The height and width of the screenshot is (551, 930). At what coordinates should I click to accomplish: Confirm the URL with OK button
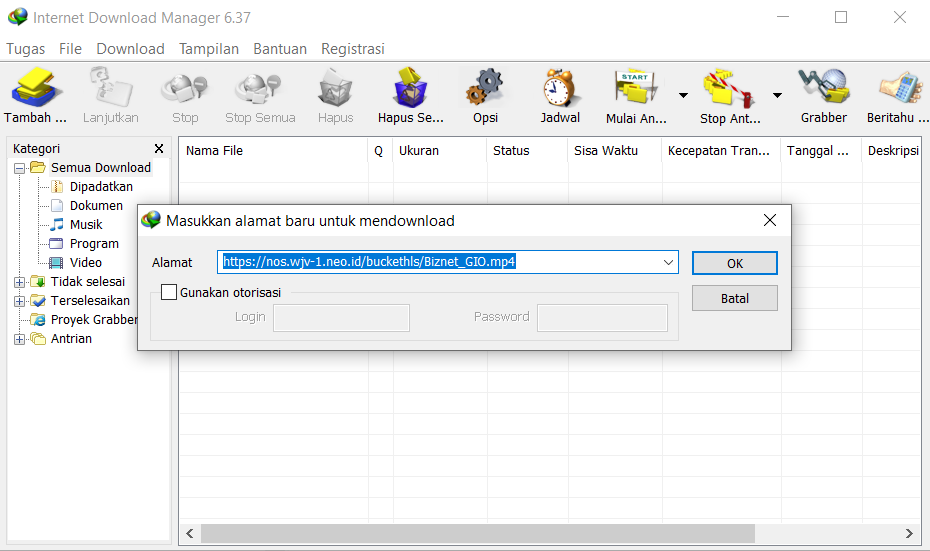[x=735, y=263]
